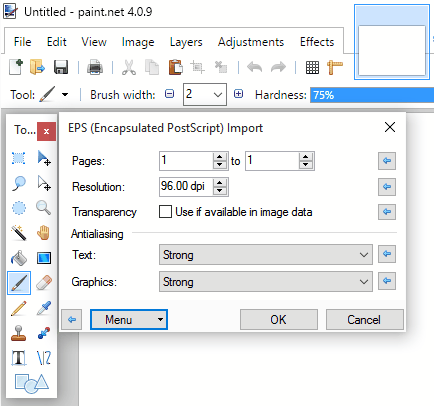
Task: Select the Move Selected Pixels tool
Action: tap(44, 158)
